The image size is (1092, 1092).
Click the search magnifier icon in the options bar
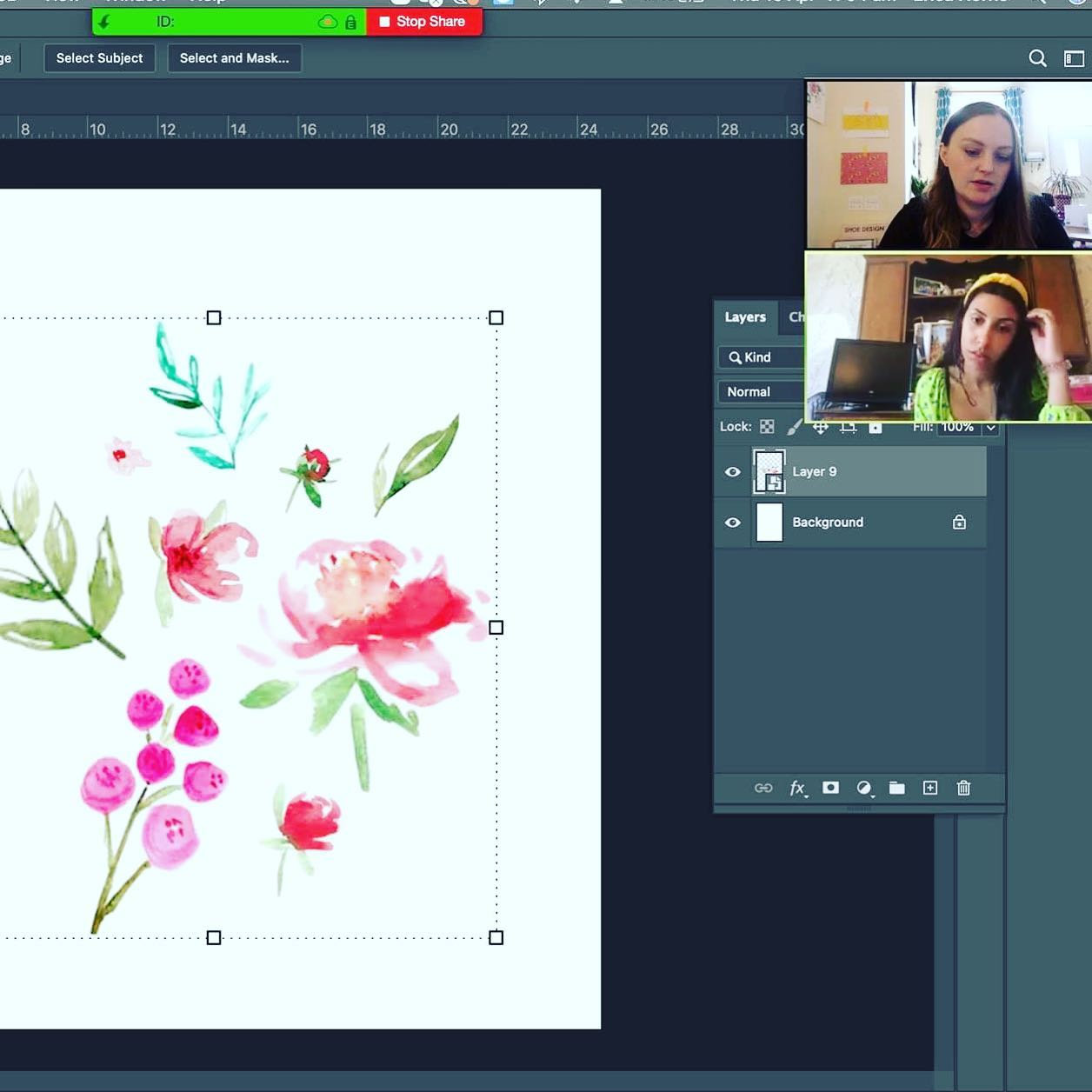coord(1037,57)
